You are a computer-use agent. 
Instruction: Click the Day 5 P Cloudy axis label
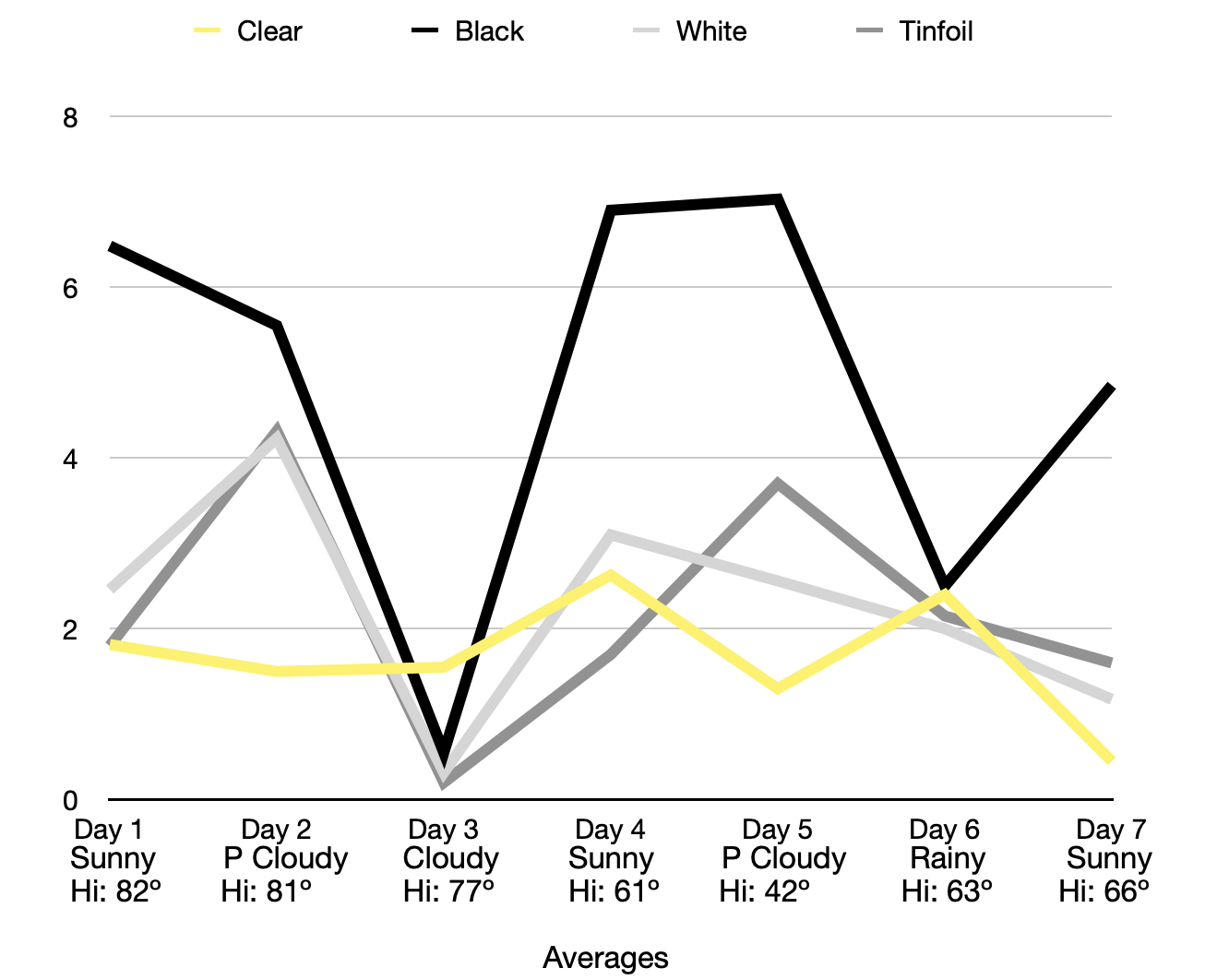point(782,859)
